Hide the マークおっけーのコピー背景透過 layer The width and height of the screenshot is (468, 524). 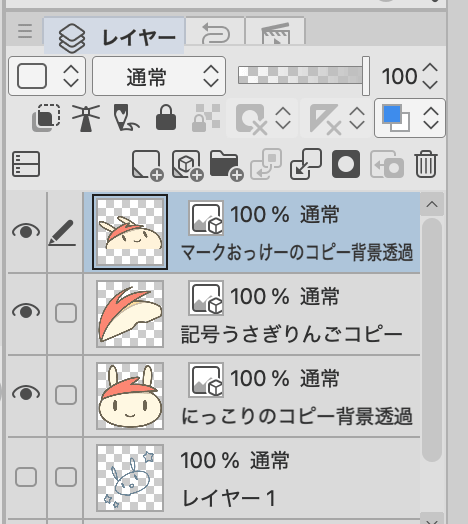tap(26, 231)
